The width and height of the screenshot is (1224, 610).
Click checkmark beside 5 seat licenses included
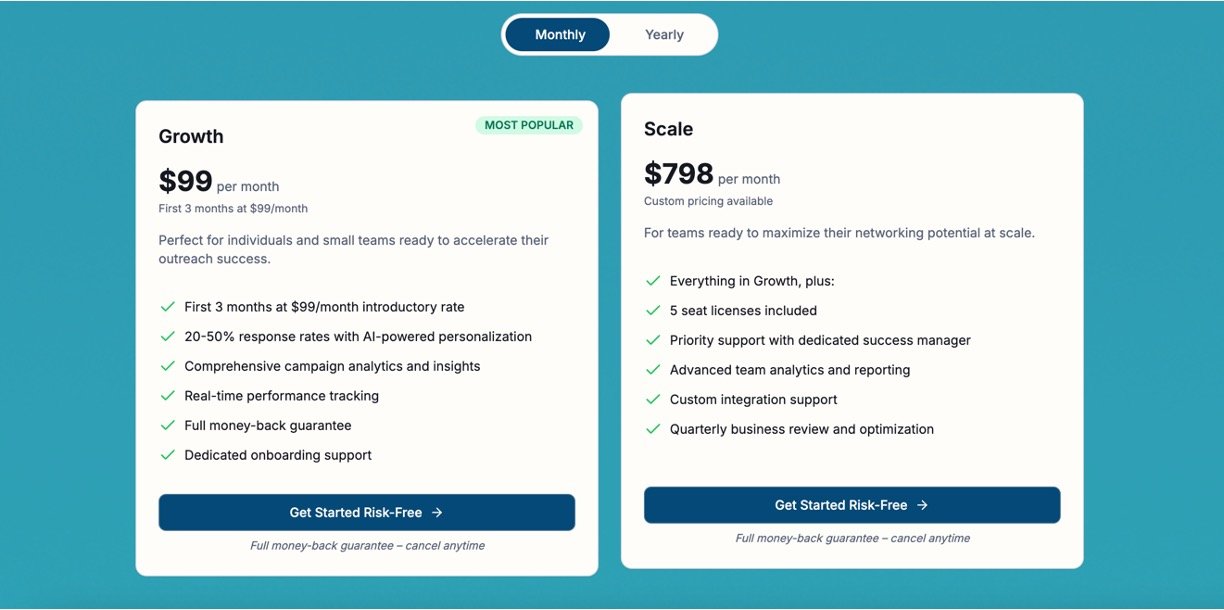(x=653, y=311)
